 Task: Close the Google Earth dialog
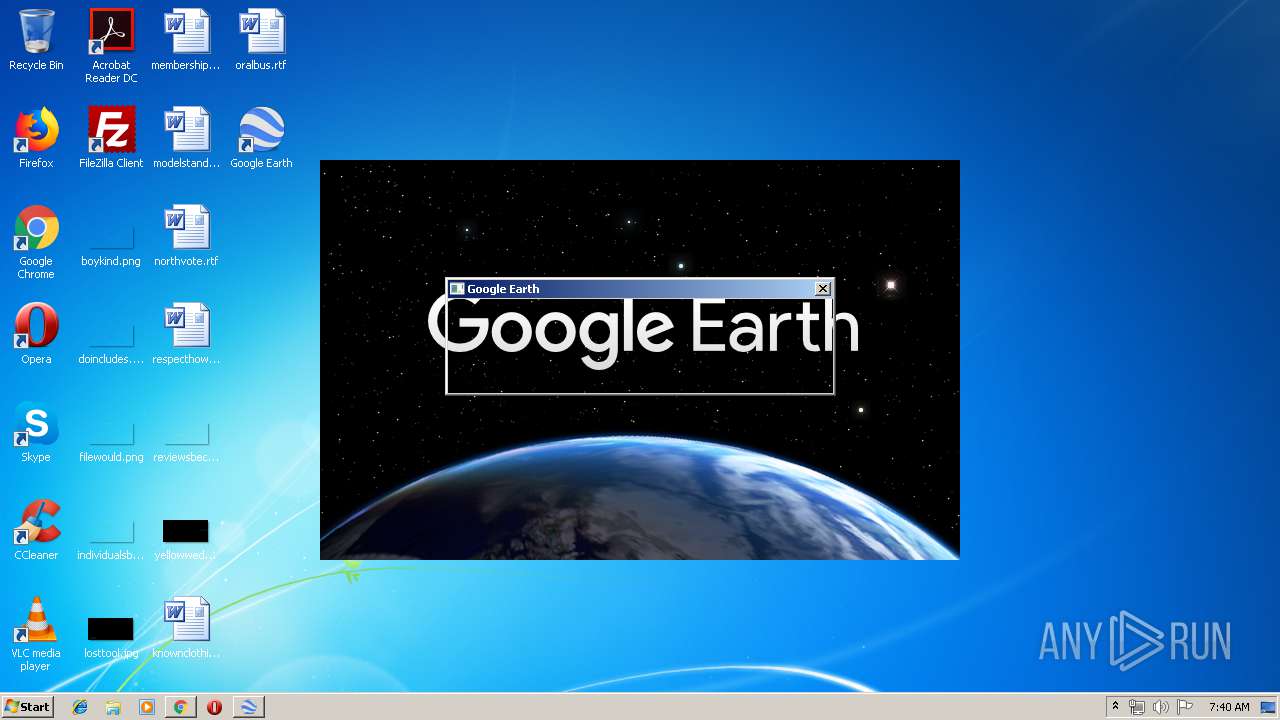click(x=823, y=289)
